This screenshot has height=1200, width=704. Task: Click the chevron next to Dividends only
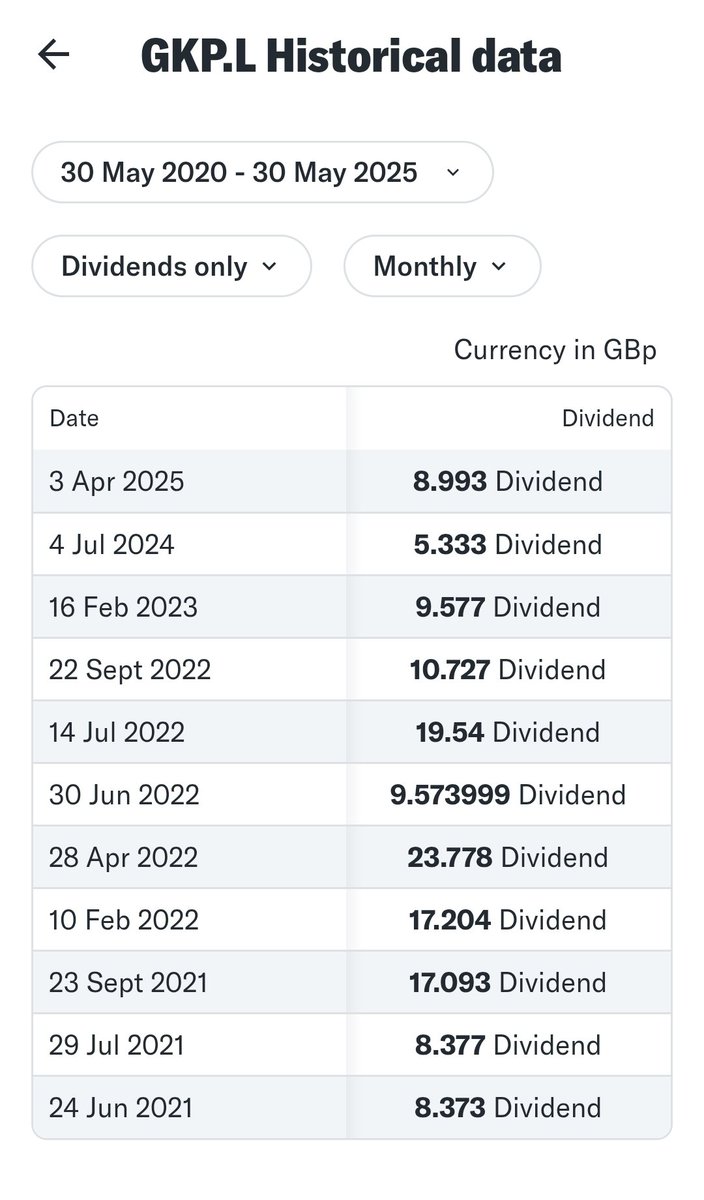[x=269, y=266]
